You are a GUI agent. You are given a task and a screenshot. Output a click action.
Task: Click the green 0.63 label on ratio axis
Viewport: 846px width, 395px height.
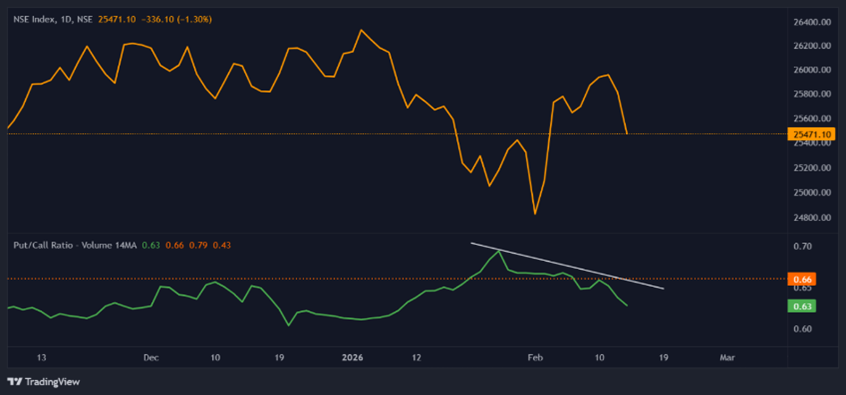pyautogui.click(x=802, y=306)
